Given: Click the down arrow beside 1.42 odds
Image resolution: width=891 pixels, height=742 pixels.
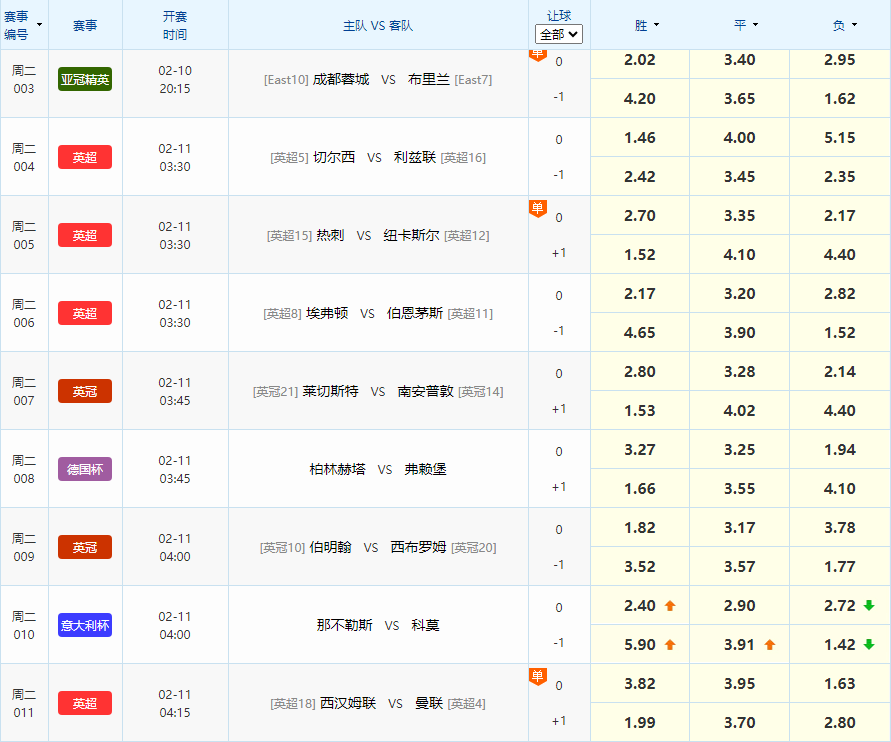Looking at the screenshot, I should point(869,645).
